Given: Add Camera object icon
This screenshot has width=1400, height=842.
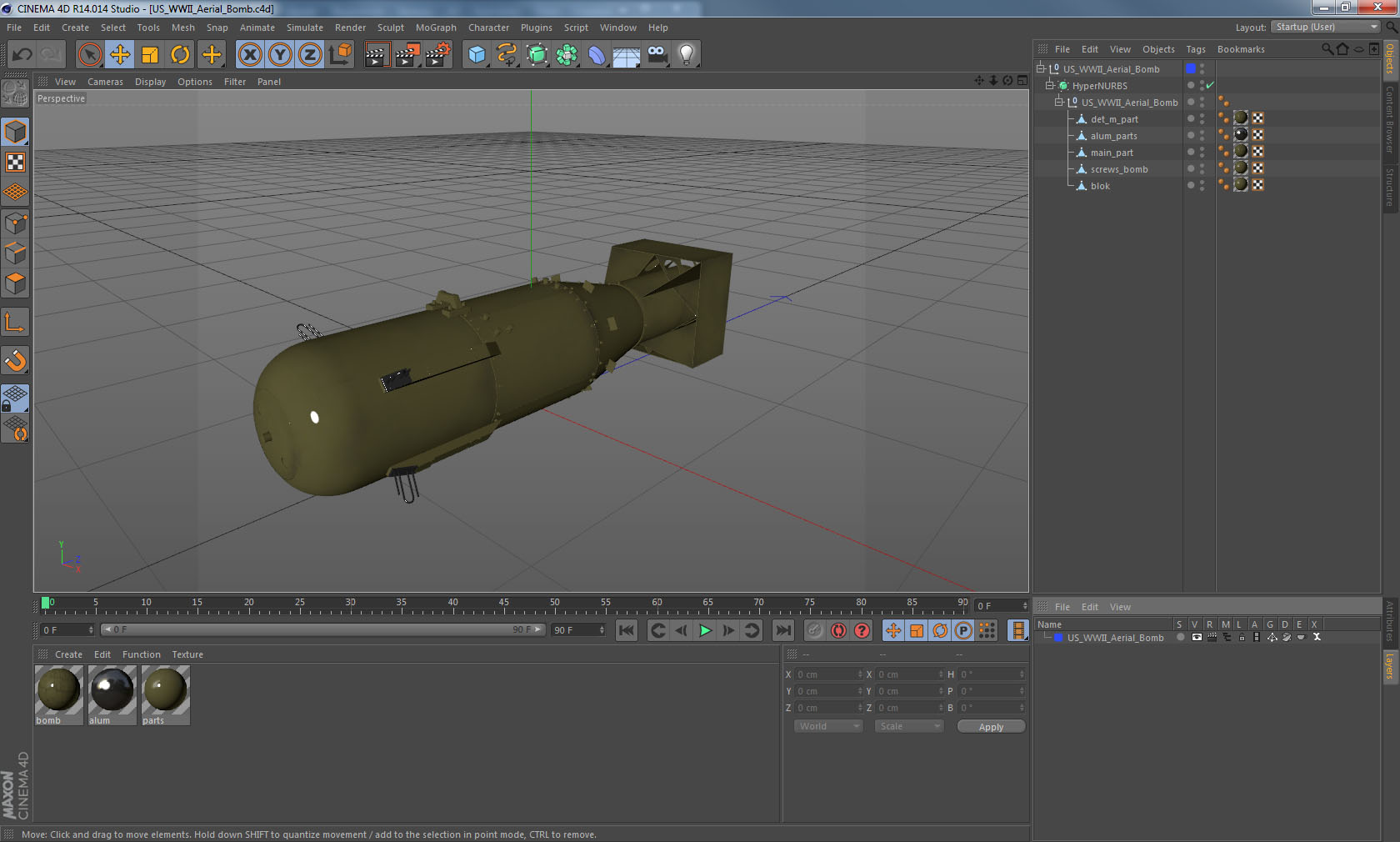Looking at the screenshot, I should coord(657,55).
